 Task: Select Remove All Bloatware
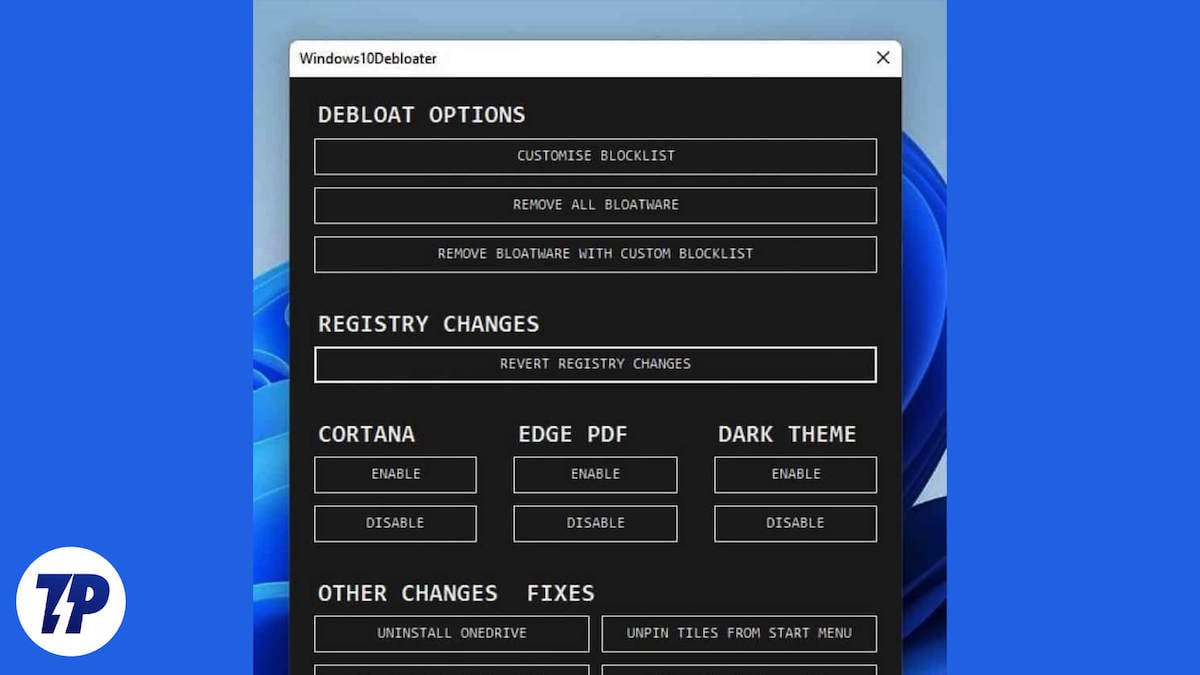tap(595, 205)
